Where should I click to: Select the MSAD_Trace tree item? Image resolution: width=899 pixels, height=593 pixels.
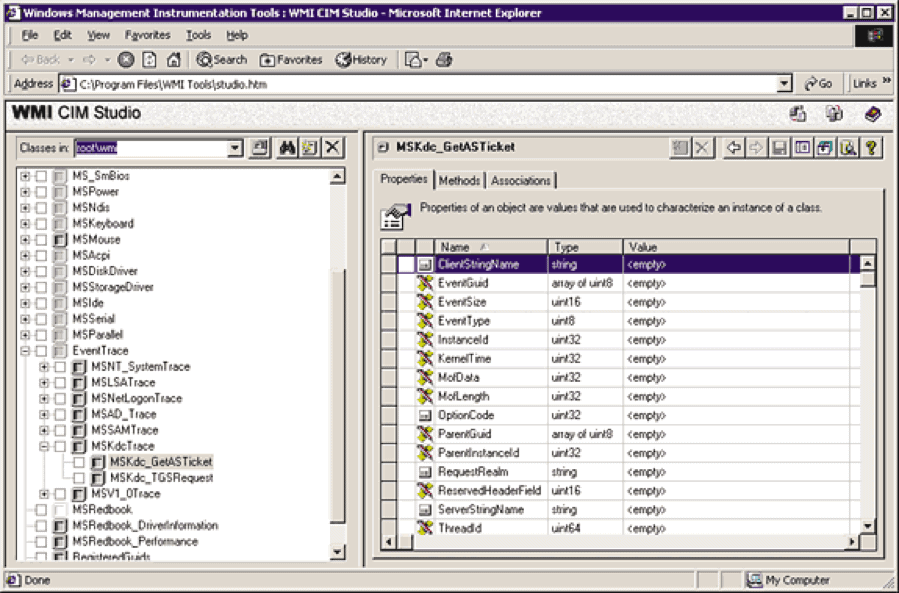pos(124,415)
